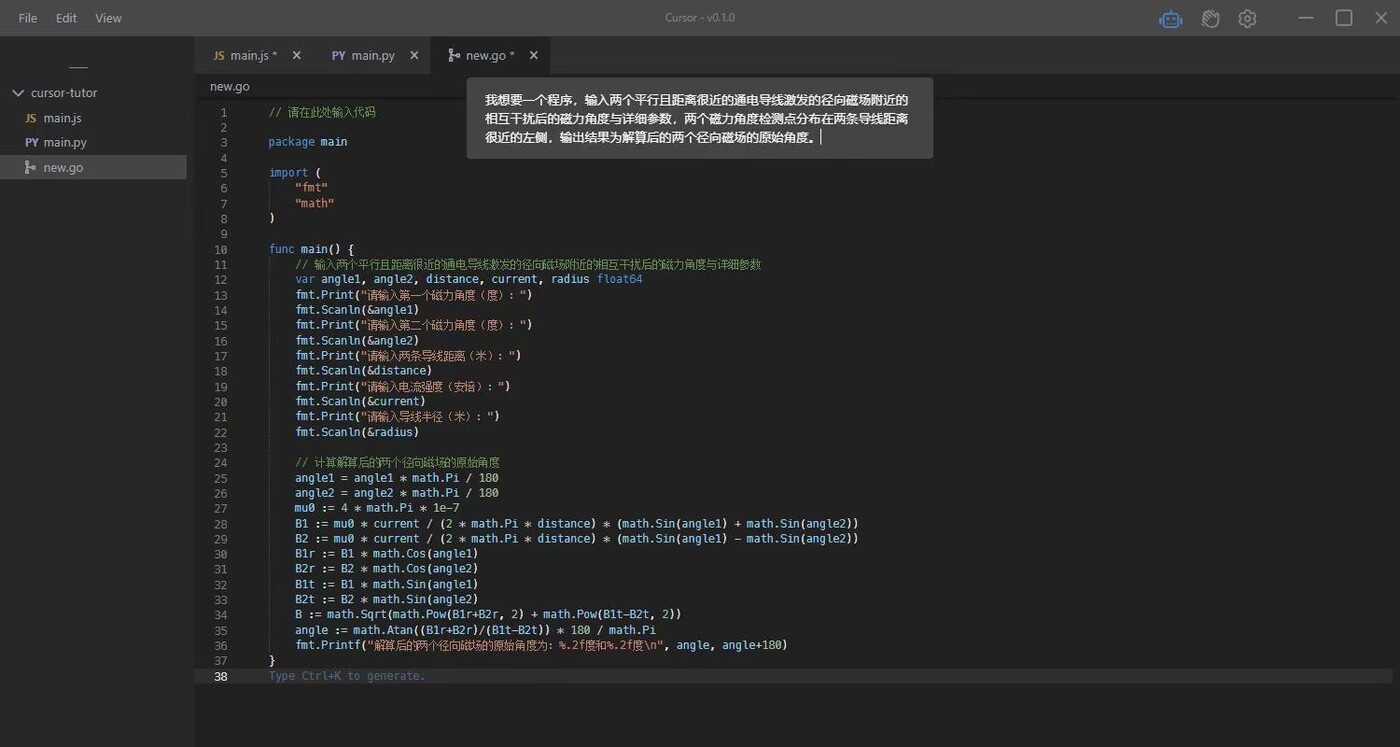Open the View menu
1400x747 pixels.
point(108,18)
